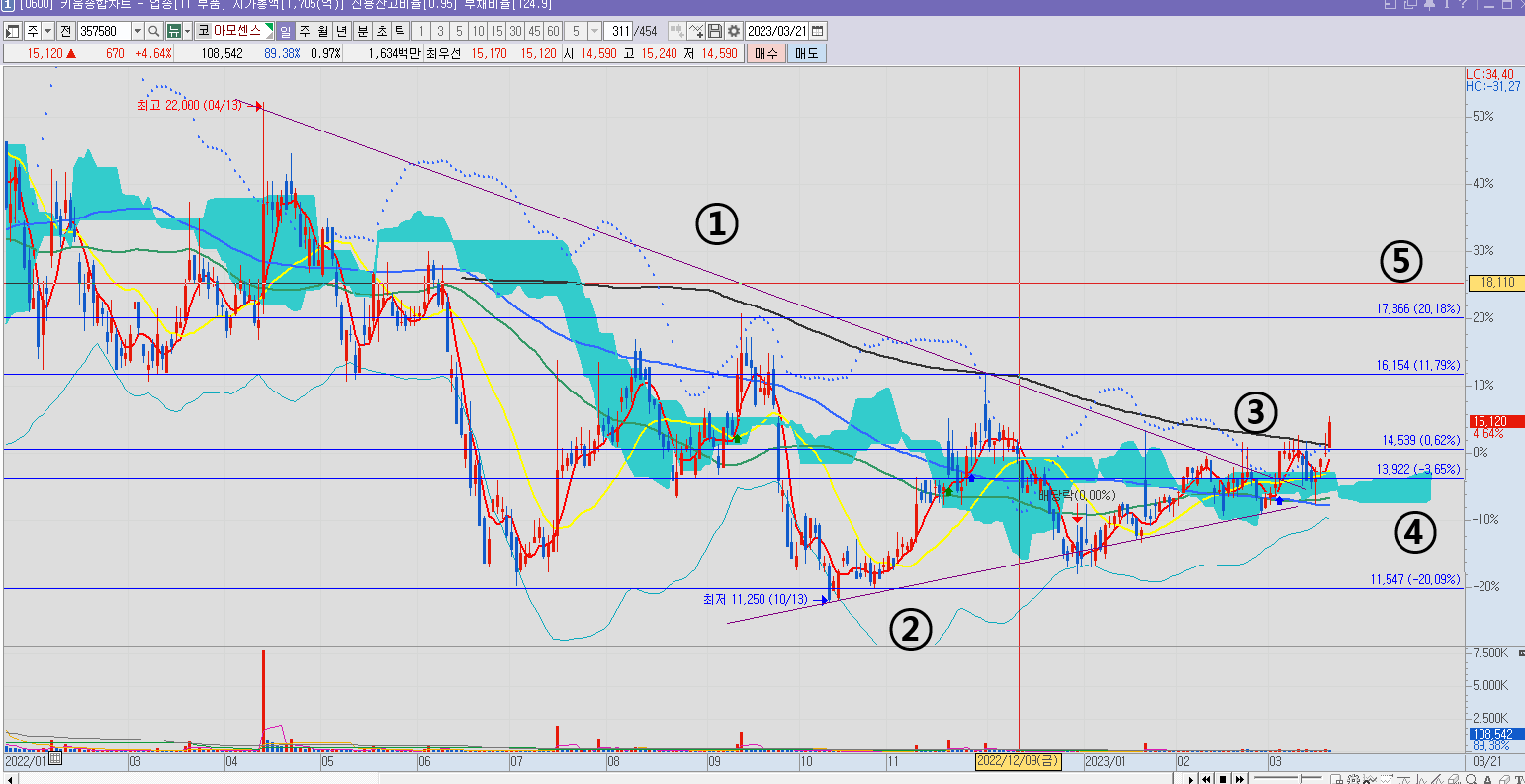
Task: Switch to 년 yearly chart period
Action: [x=342, y=31]
